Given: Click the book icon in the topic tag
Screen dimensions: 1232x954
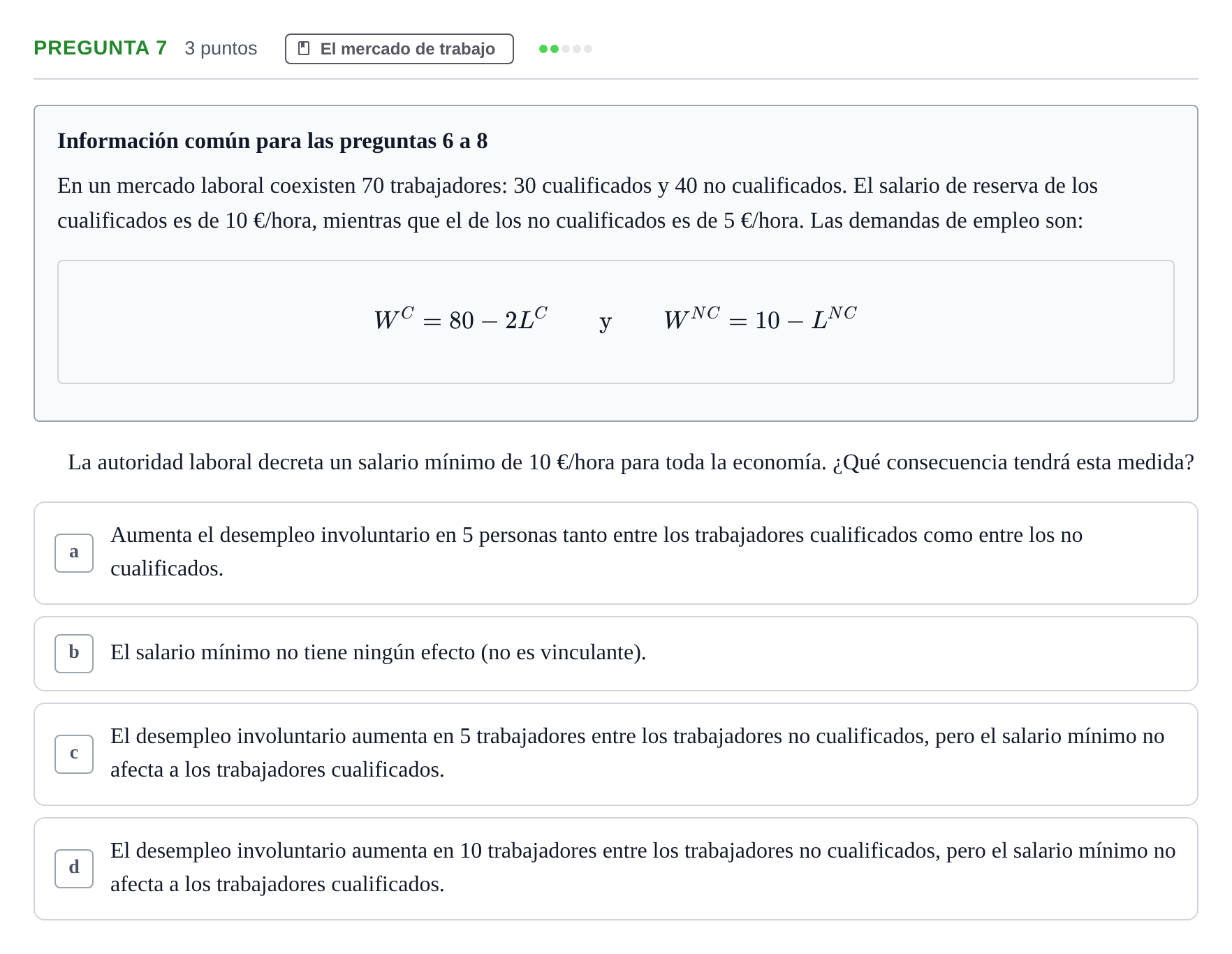Looking at the screenshot, I should tap(304, 48).
